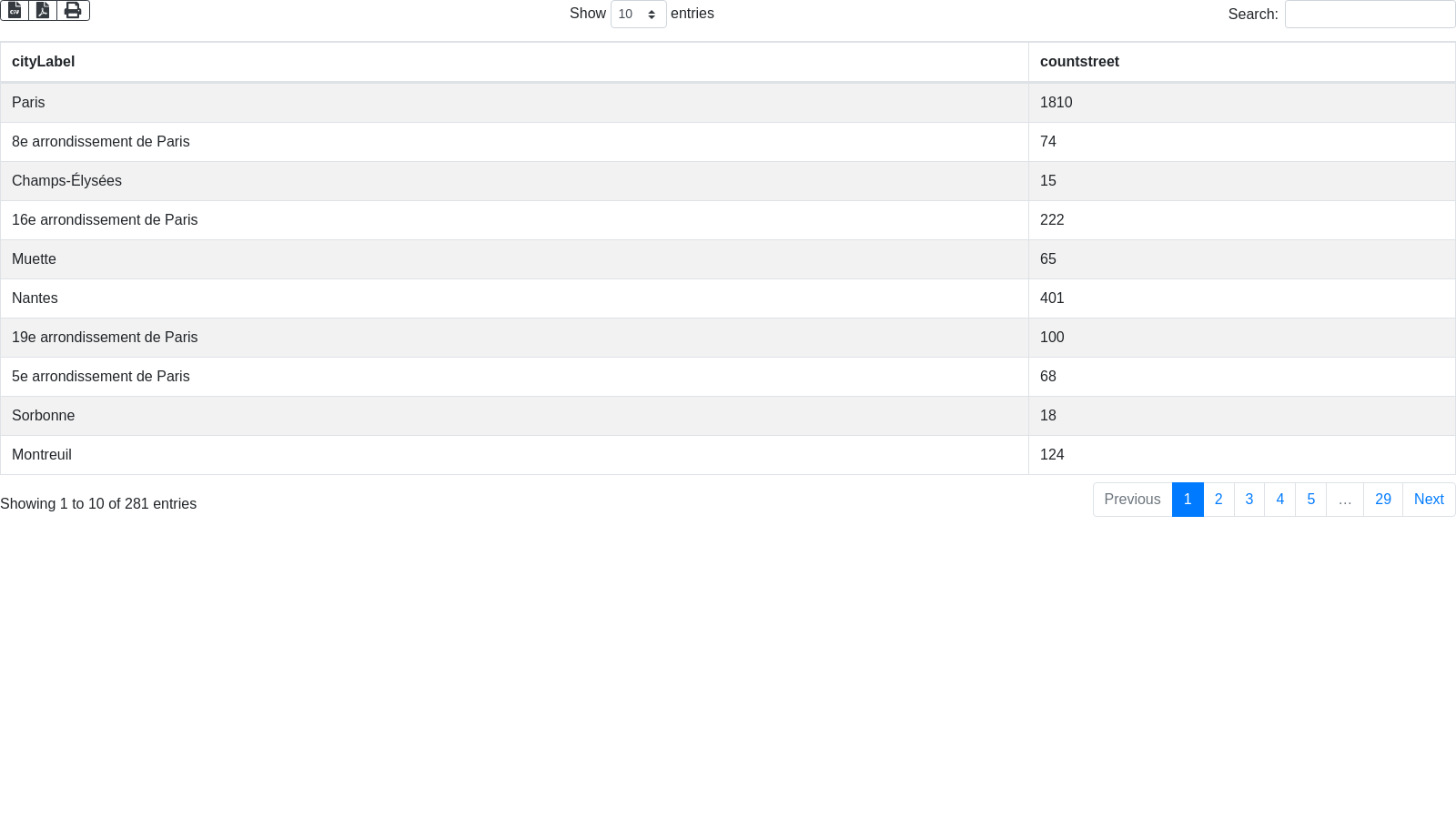Click the Champs-Élysées cell
Screen dimensions: 1456x819
point(66,181)
